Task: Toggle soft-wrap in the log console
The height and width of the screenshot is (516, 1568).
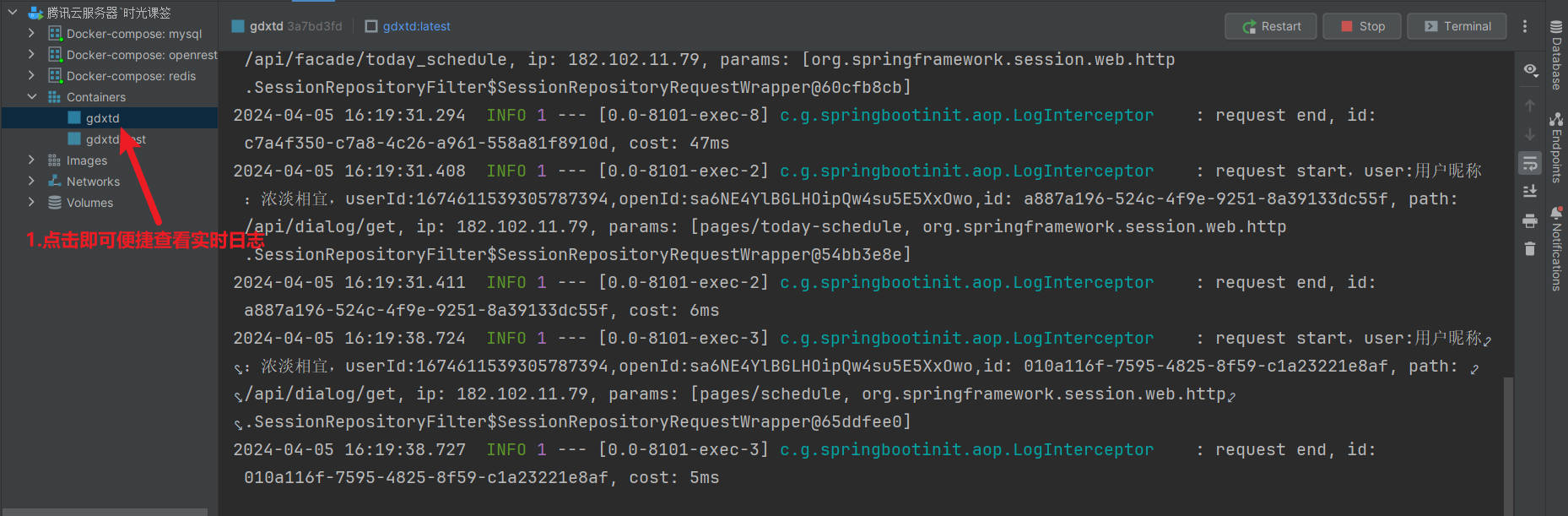Action: coord(1529,163)
